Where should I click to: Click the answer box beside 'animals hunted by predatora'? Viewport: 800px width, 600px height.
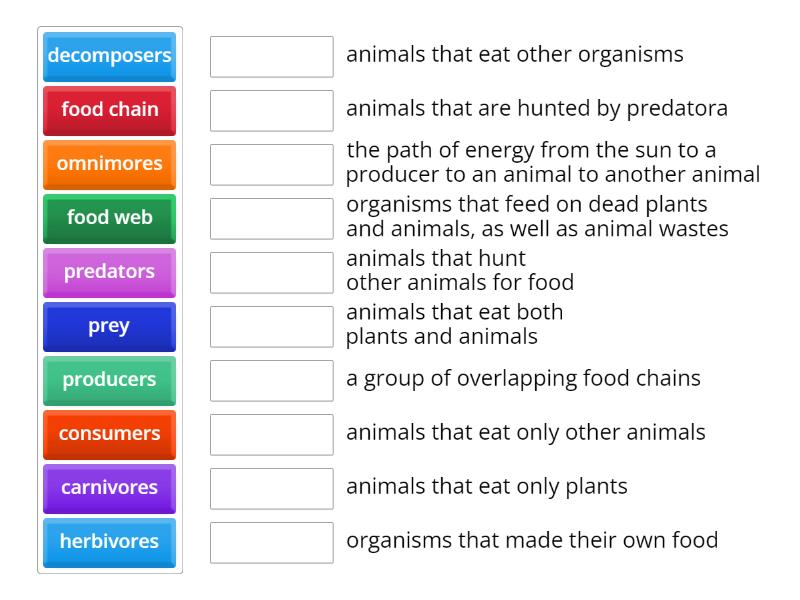coord(271,111)
